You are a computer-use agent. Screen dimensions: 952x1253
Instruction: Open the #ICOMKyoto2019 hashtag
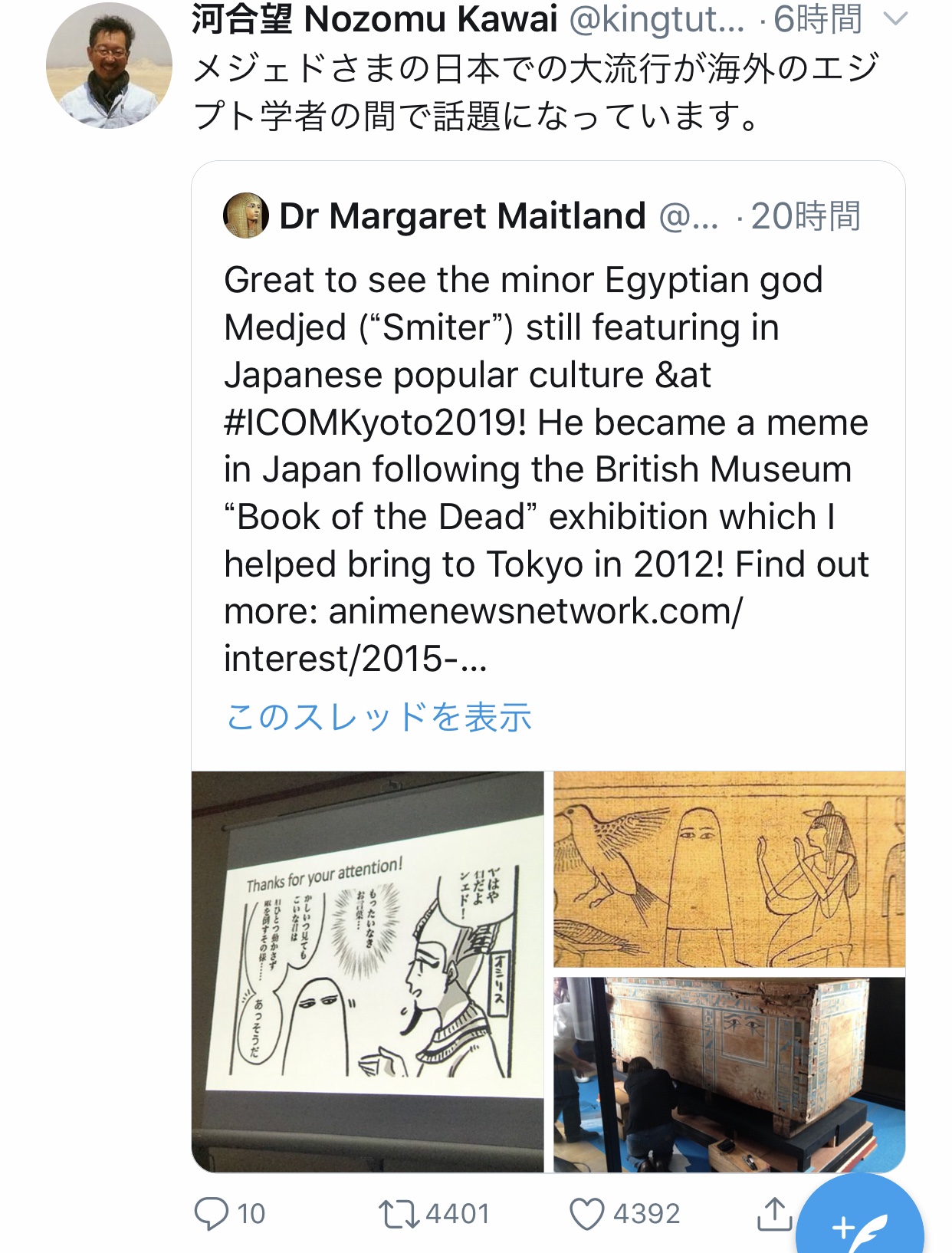(376, 423)
